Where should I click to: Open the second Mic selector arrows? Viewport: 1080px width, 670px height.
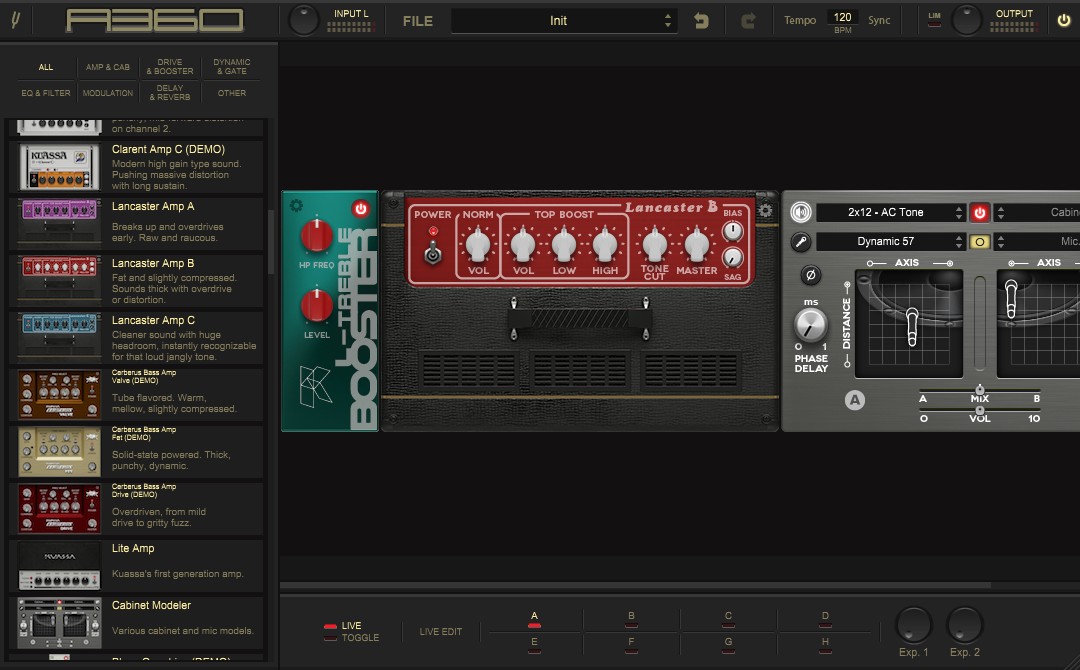point(1001,242)
